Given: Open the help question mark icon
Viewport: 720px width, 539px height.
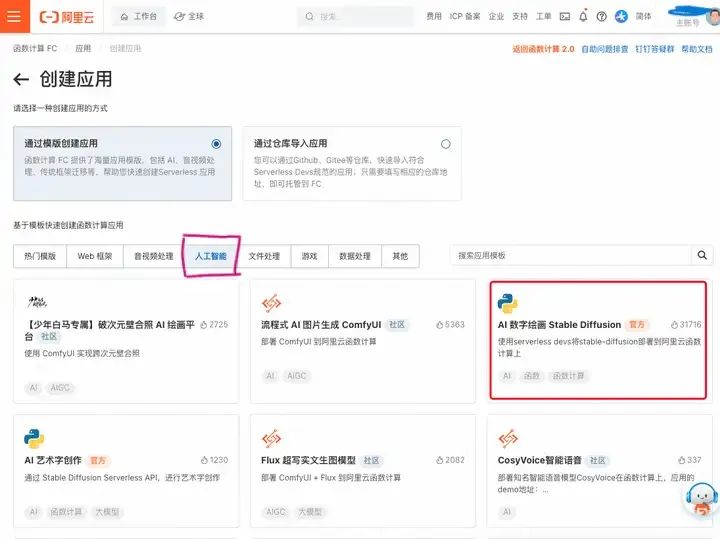Looking at the screenshot, I should click(602, 17).
